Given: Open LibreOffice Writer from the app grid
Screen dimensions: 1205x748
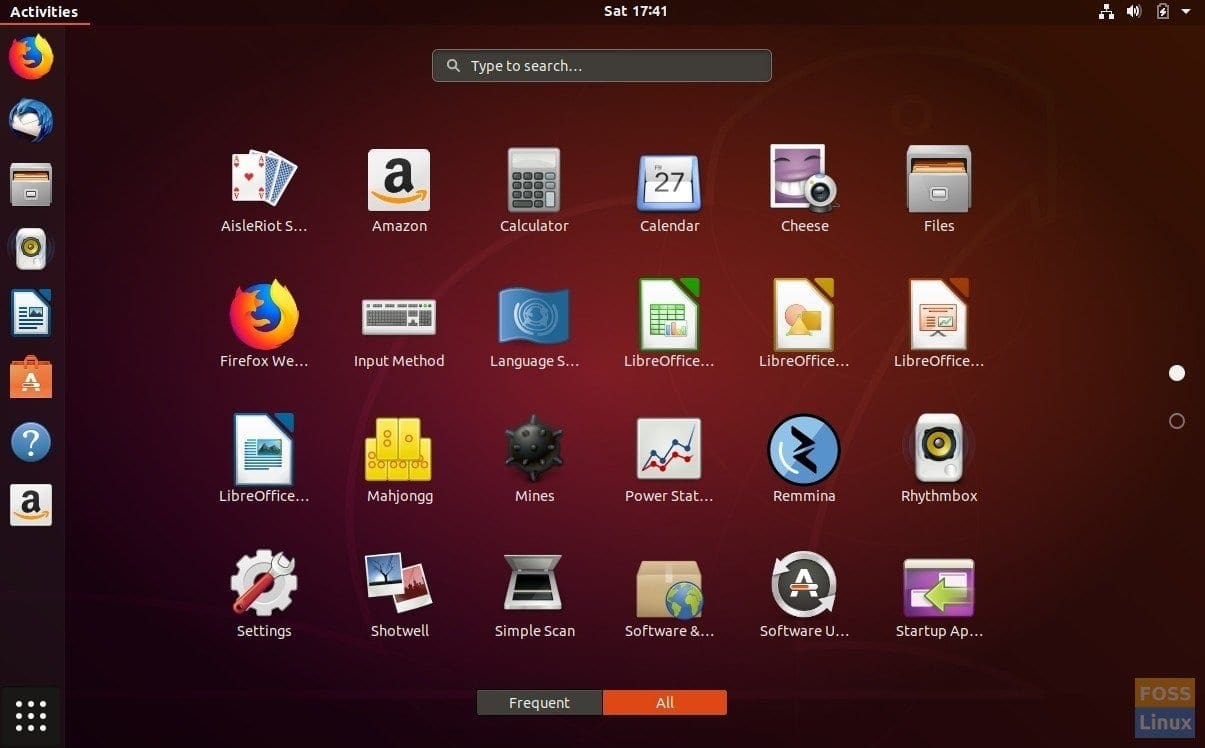Looking at the screenshot, I should coord(264,449).
